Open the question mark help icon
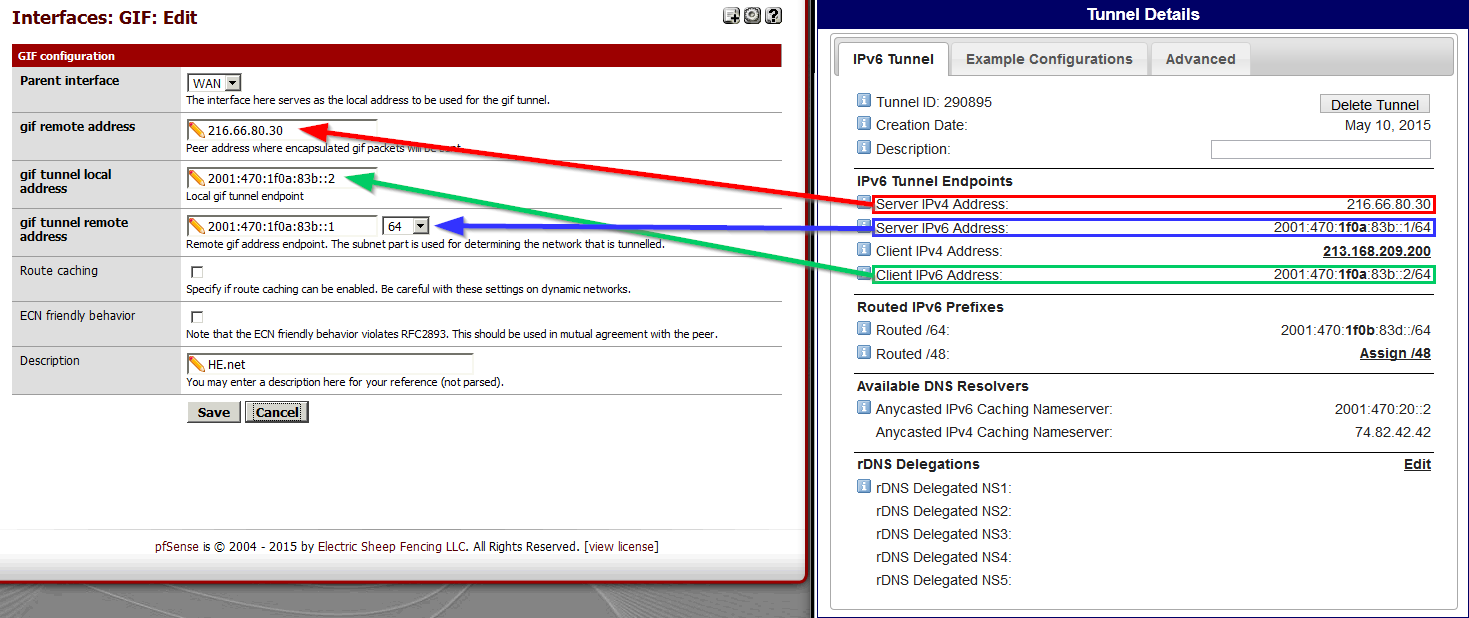Viewport: 1469px width, 618px height. click(773, 16)
